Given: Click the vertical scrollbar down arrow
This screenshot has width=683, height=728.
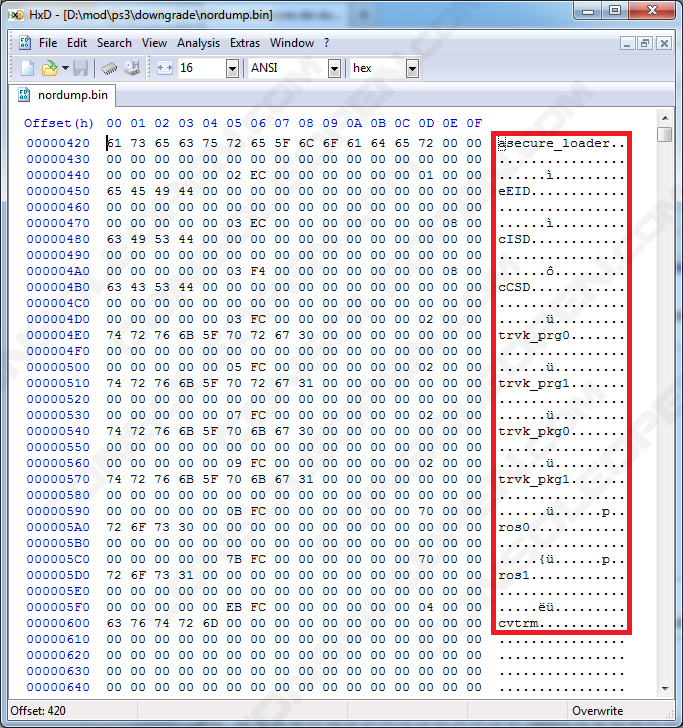Looking at the screenshot, I should pos(664,688).
